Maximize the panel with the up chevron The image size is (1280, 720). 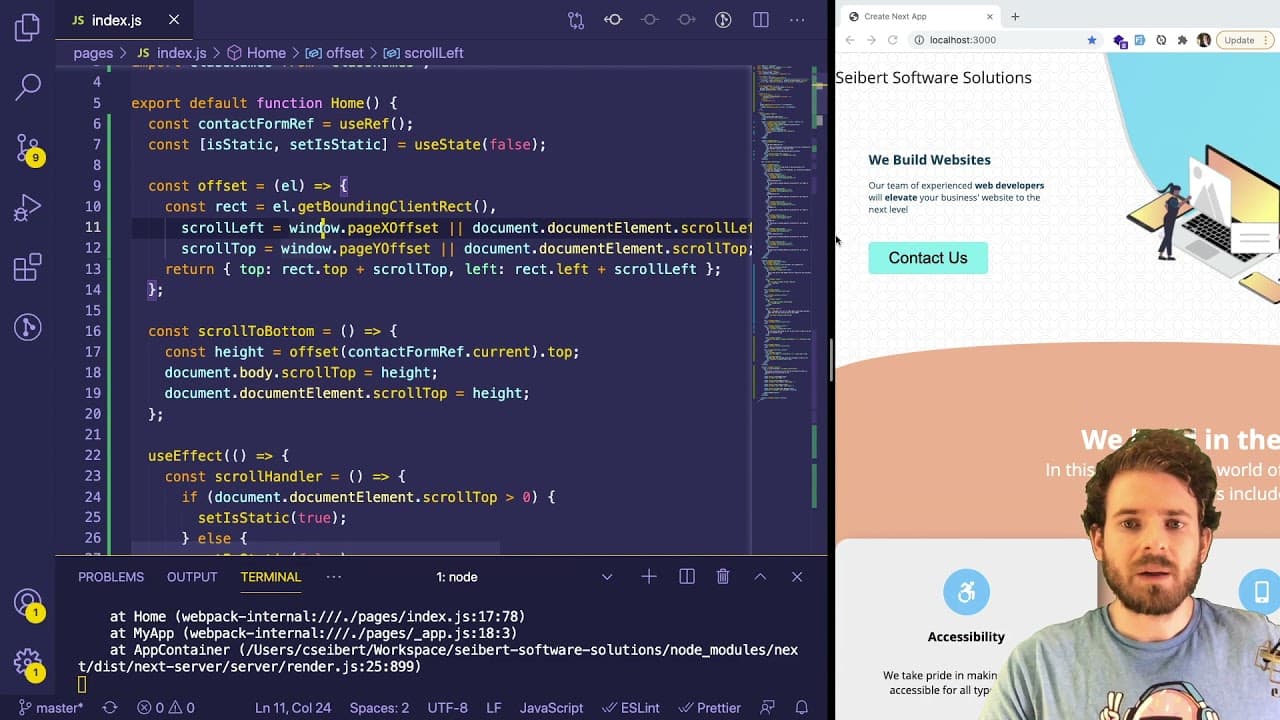click(760, 576)
